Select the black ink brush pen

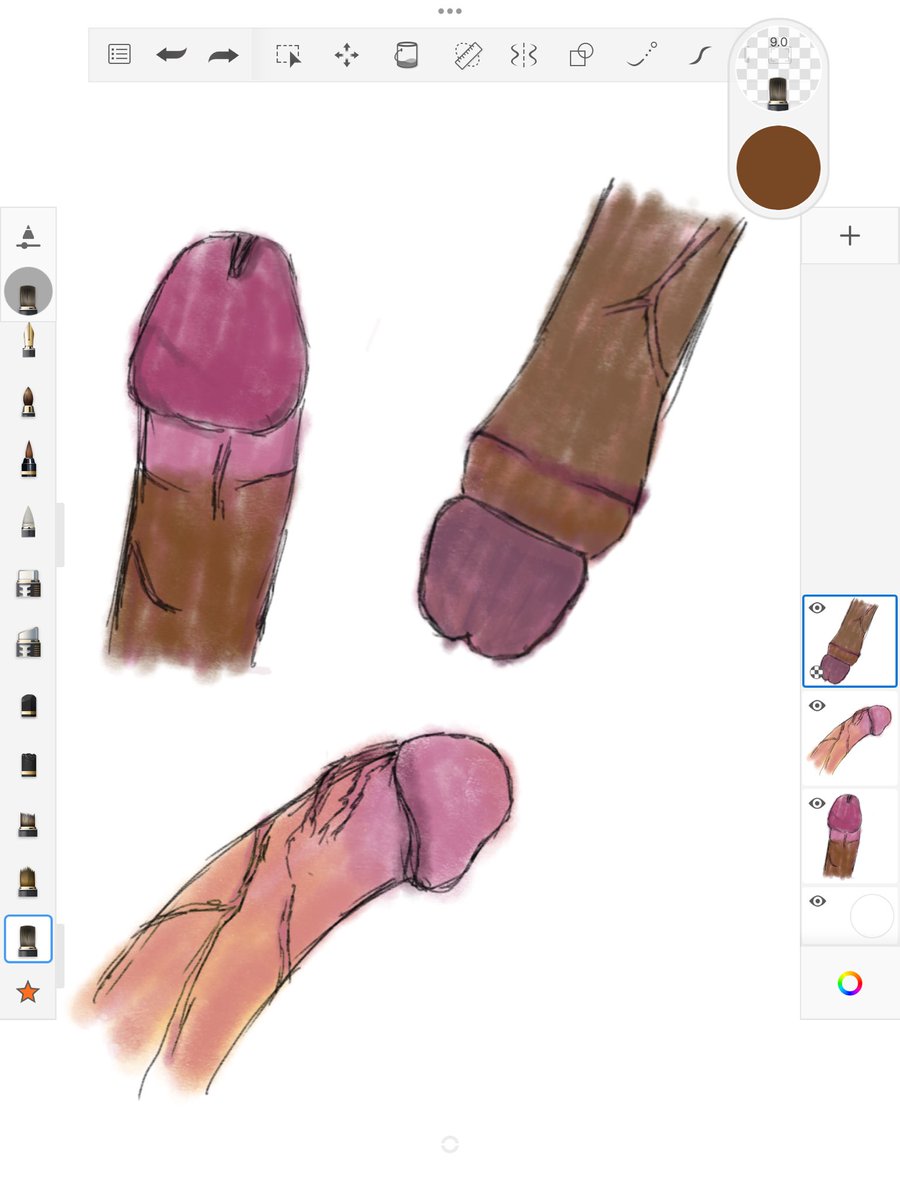point(28,459)
